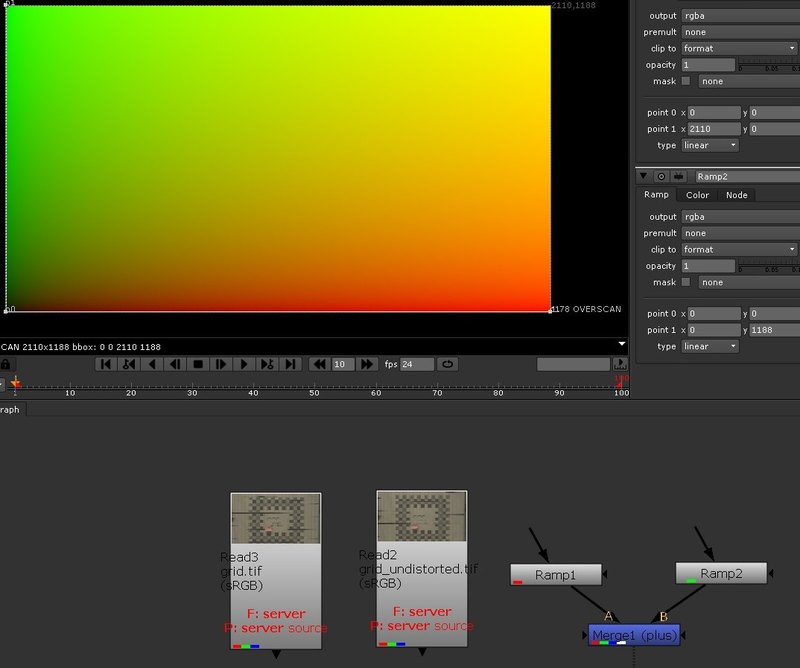The image size is (800, 668).
Task: Toggle the playback loop mode icon
Action: pos(447,364)
